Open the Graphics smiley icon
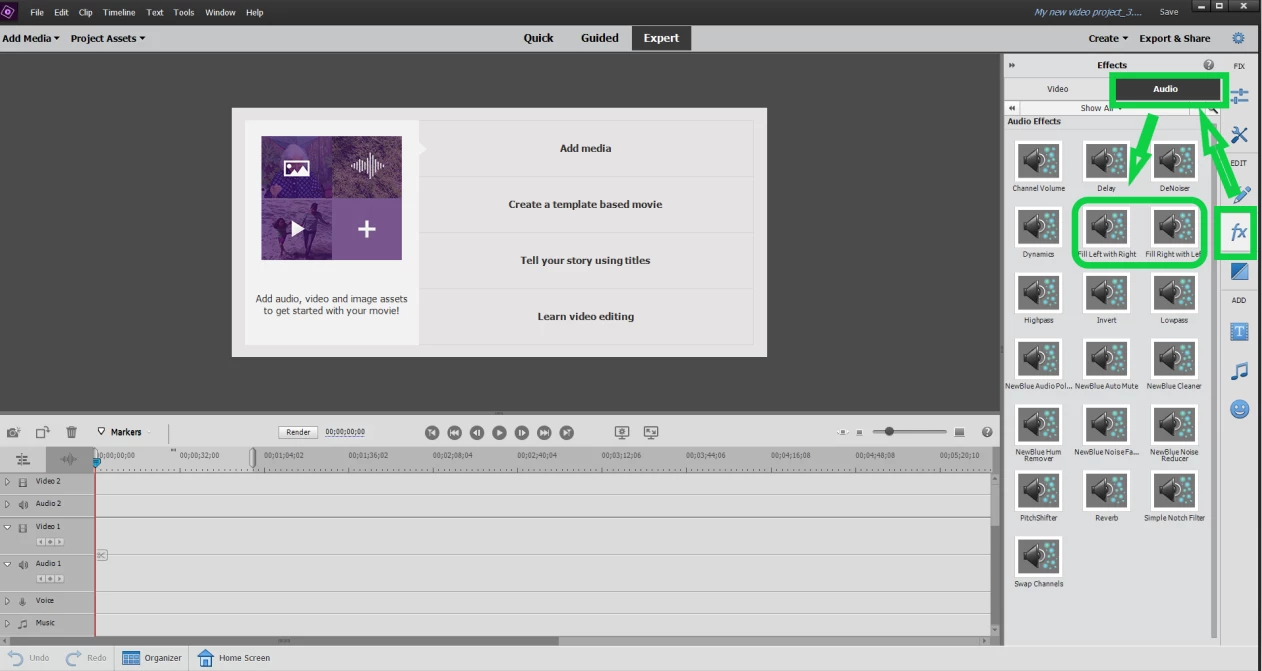 1239,409
